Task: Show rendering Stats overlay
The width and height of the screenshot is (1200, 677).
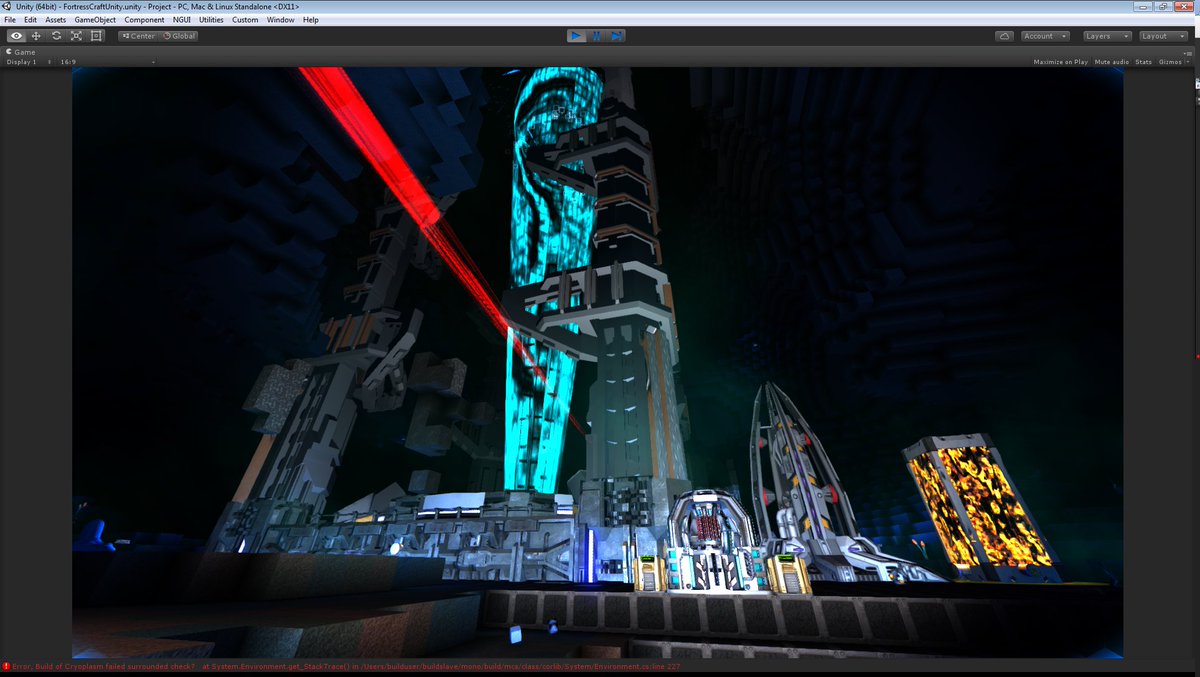Action: pos(1142,61)
